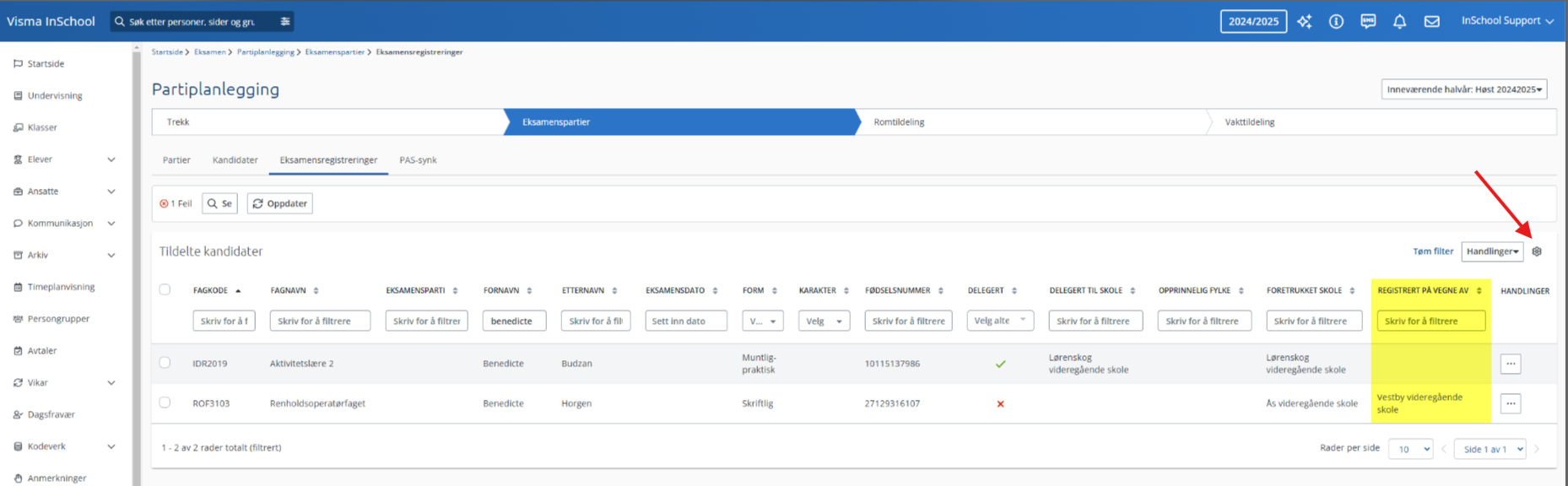Screen dimensions: 1568x486
Task: Open the chat feedback icon in header
Action: click(x=1368, y=22)
